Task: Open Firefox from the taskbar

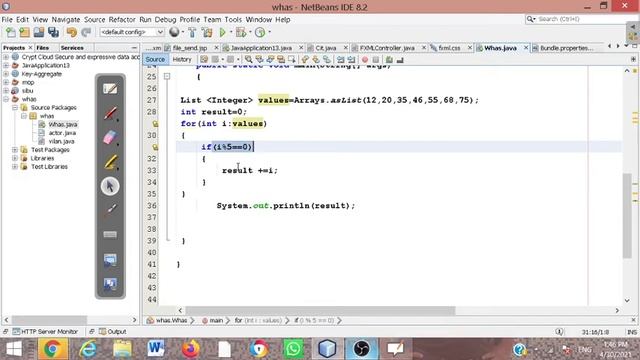Action: click(190, 349)
